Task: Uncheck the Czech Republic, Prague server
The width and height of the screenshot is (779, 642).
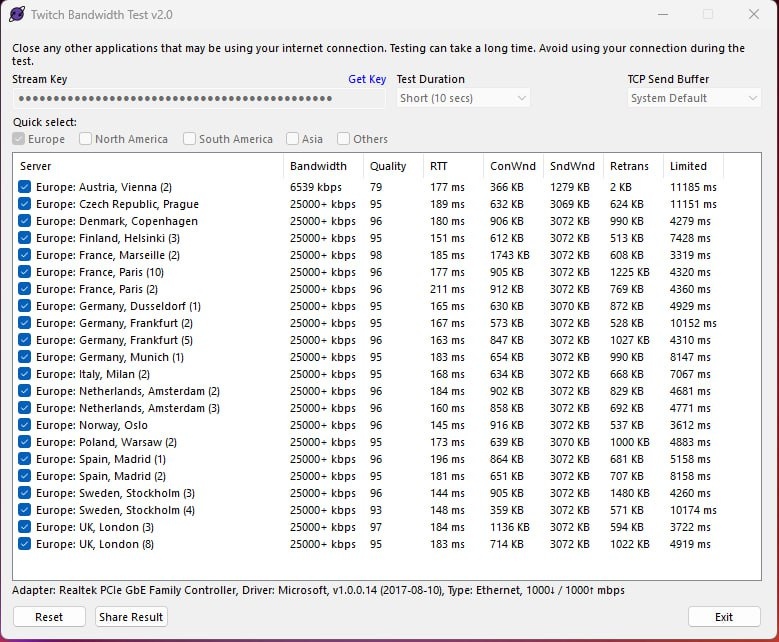Action: (x=24, y=204)
